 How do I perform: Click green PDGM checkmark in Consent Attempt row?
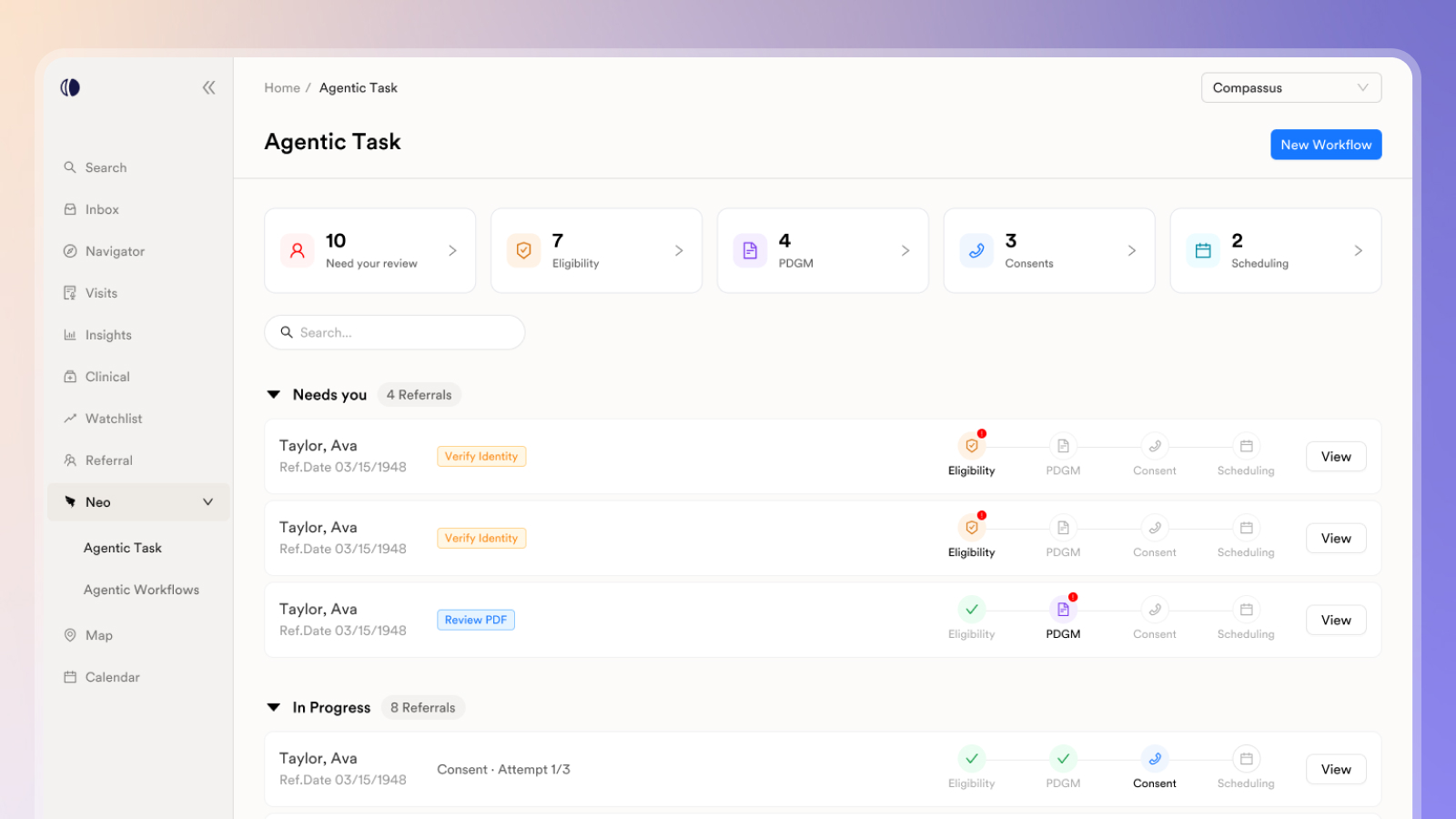tap(1063, 758)
